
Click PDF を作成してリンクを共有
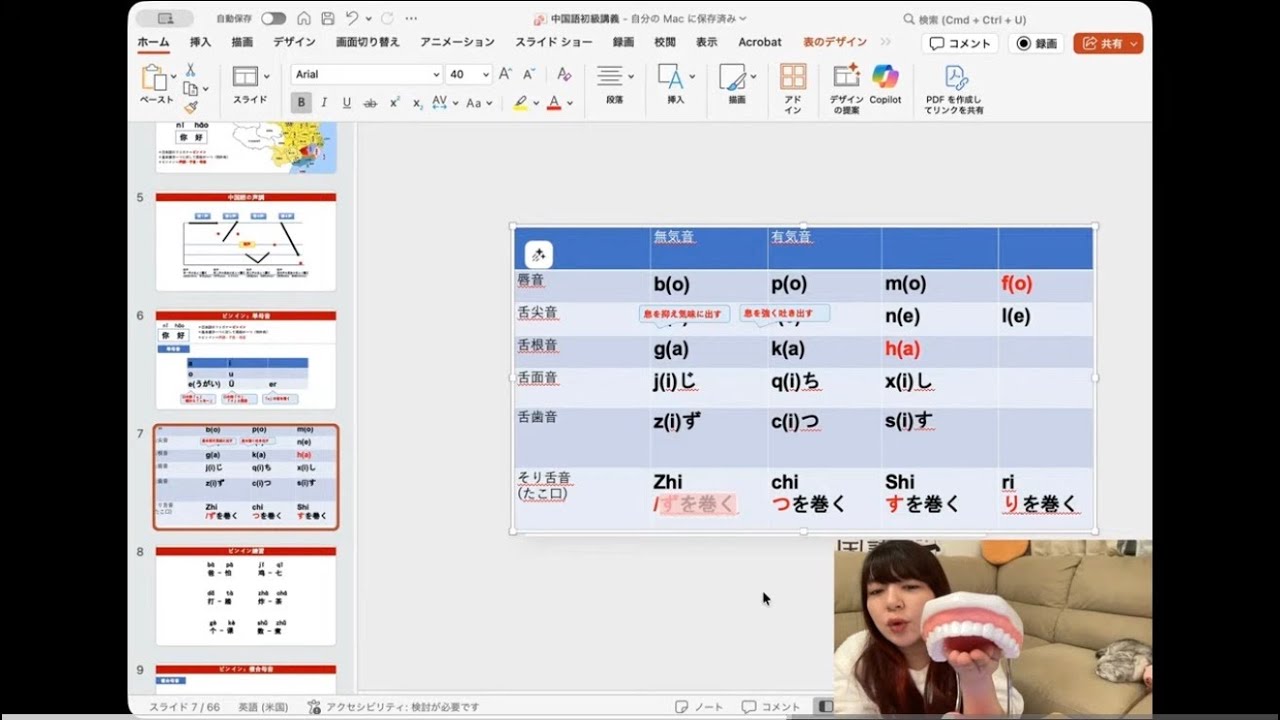[954, 90]
